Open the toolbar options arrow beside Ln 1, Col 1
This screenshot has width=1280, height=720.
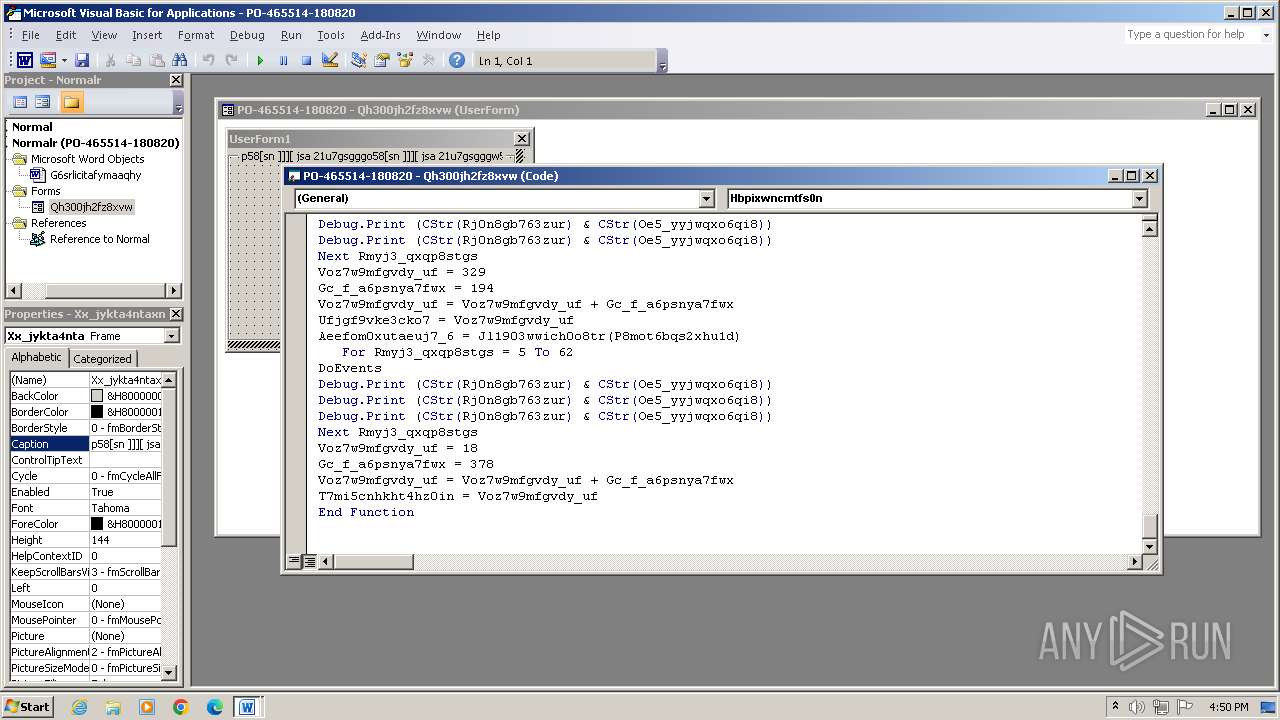pos(662,62)
